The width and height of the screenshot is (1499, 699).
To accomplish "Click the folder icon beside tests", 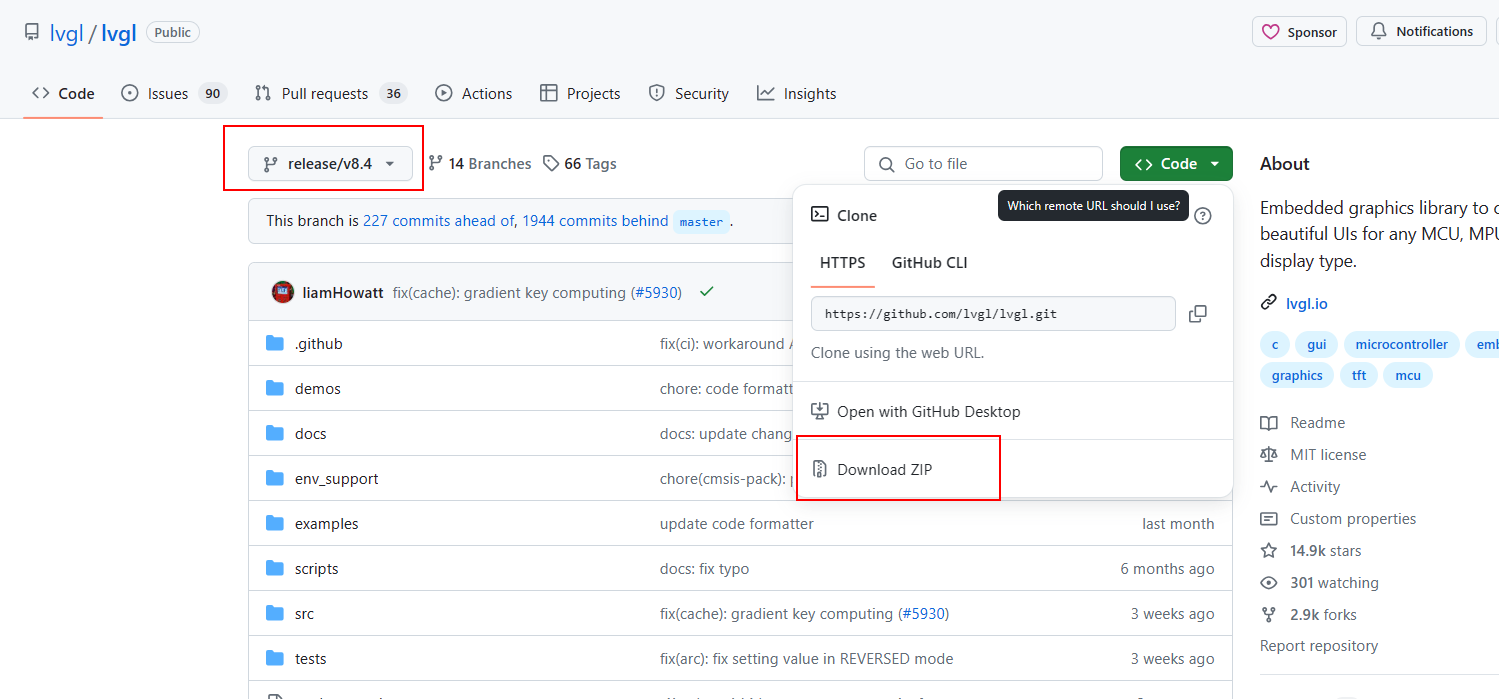I will coord(275,658).
